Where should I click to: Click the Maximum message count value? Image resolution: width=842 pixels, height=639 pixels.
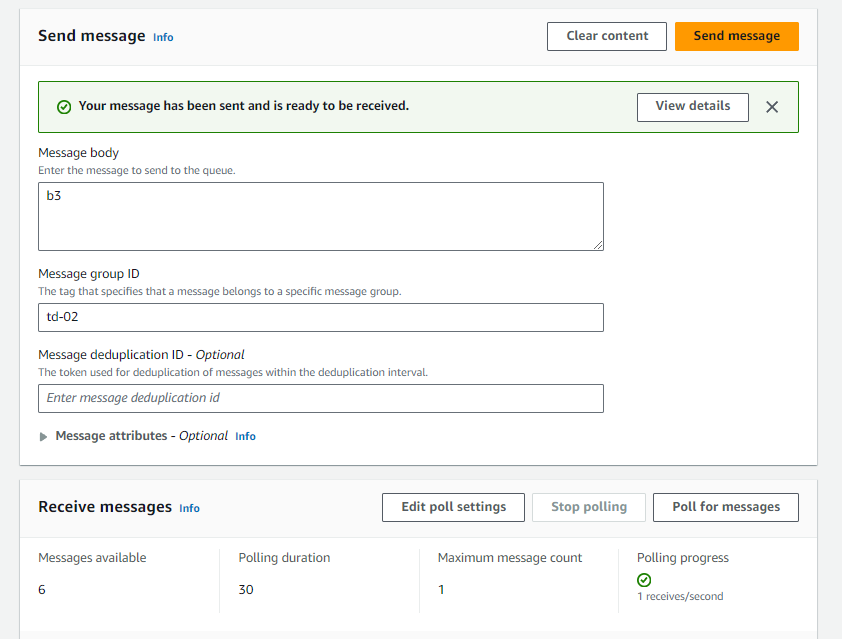[441, 589]
